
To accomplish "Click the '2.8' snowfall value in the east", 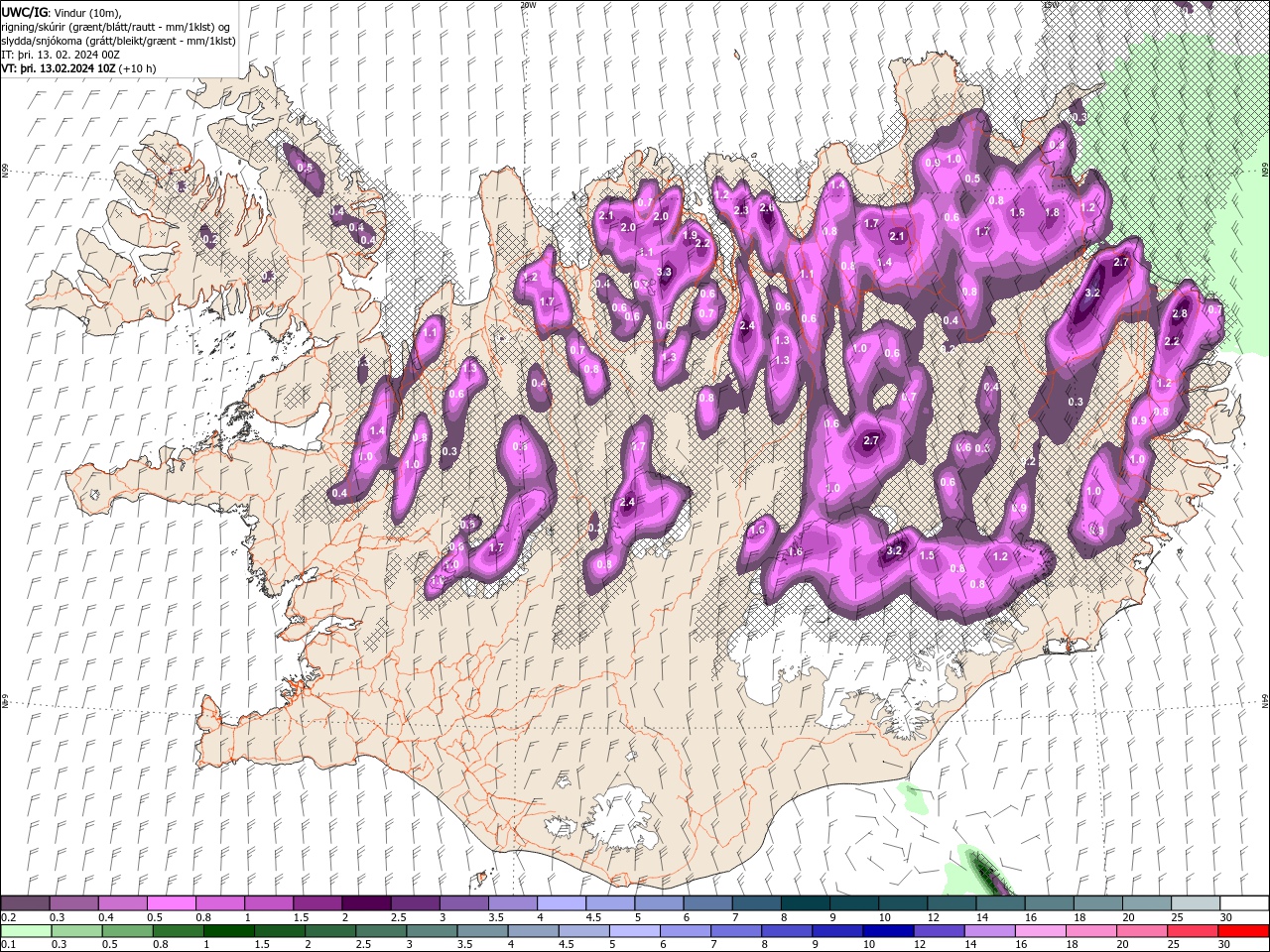I will point(1180,313).
